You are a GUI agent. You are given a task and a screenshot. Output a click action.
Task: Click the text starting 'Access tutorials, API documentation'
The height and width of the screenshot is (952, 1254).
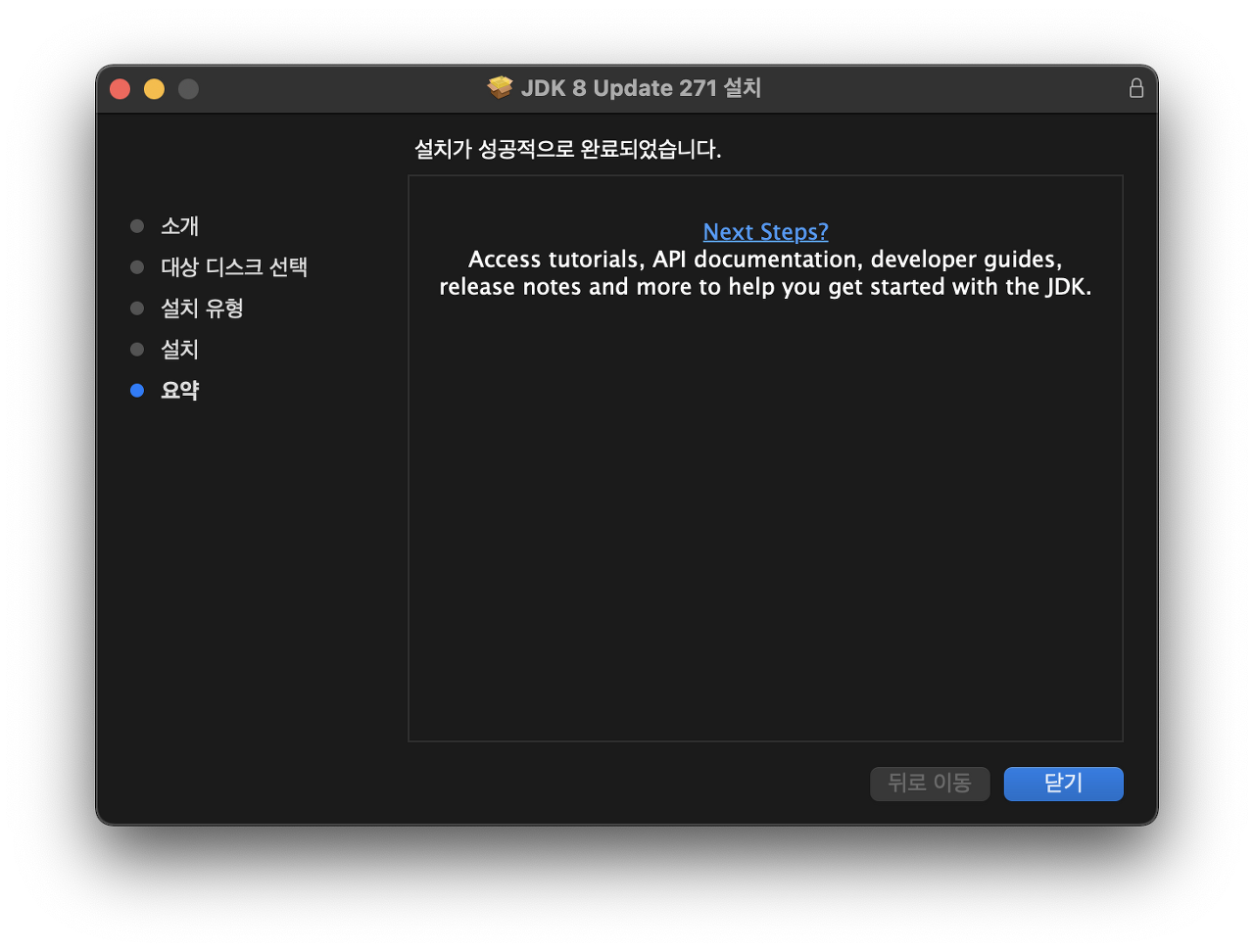click(x=765, y=260)
